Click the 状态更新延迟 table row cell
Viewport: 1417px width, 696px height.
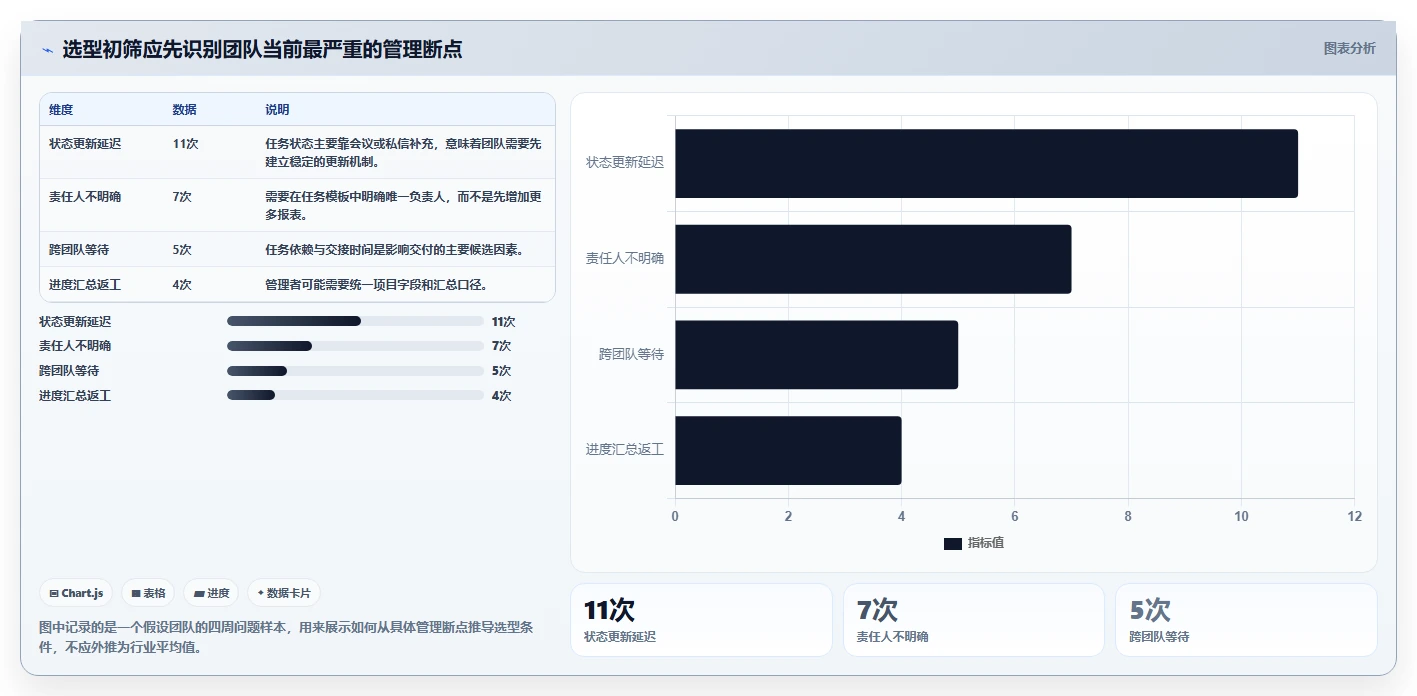click(x=85, y=144)
